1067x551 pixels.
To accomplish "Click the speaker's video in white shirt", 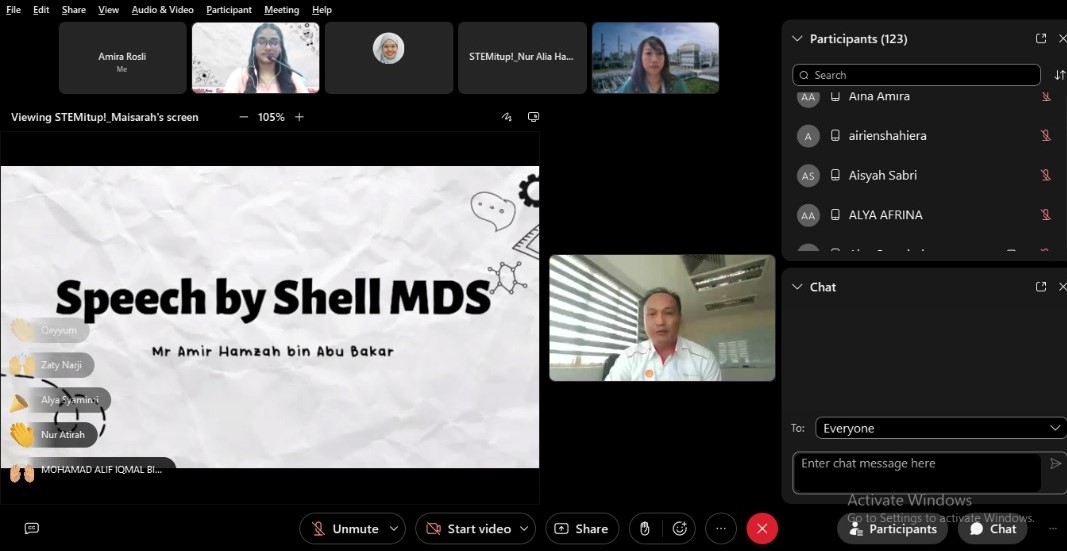I will point(662,318).
